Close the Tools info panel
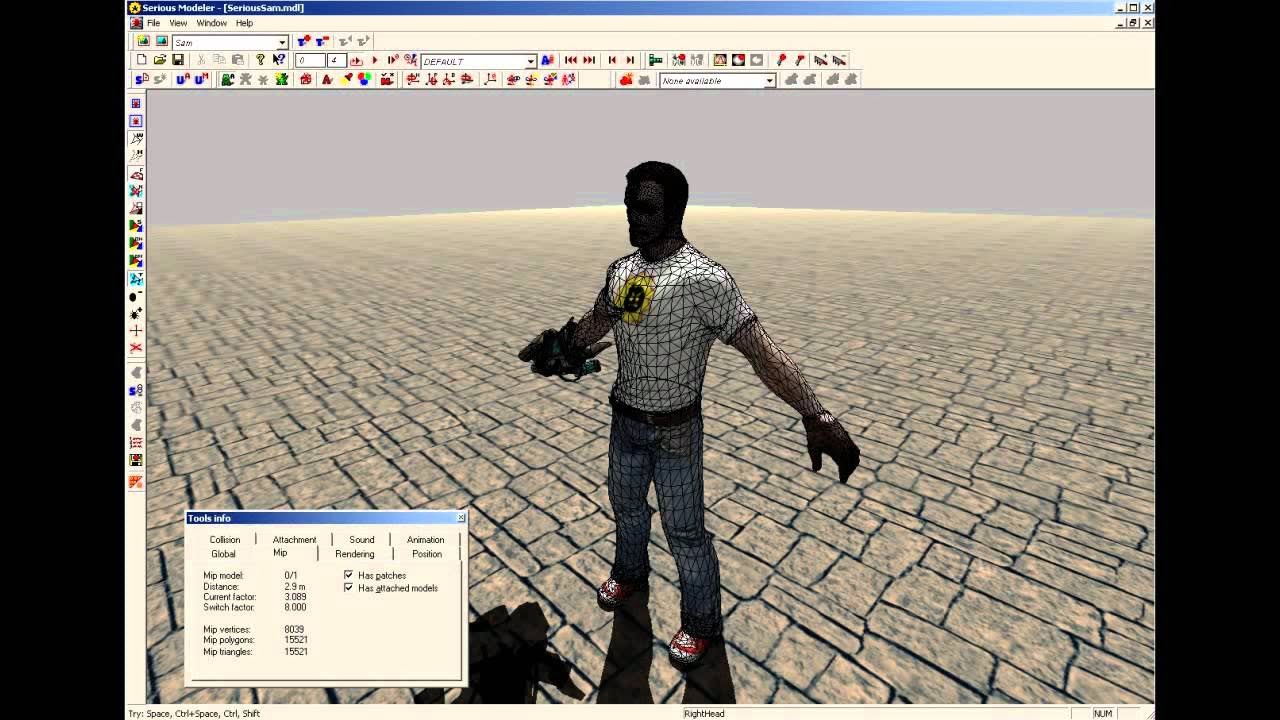This screenshot has height=720, width=1280. [x=461, y=518]
